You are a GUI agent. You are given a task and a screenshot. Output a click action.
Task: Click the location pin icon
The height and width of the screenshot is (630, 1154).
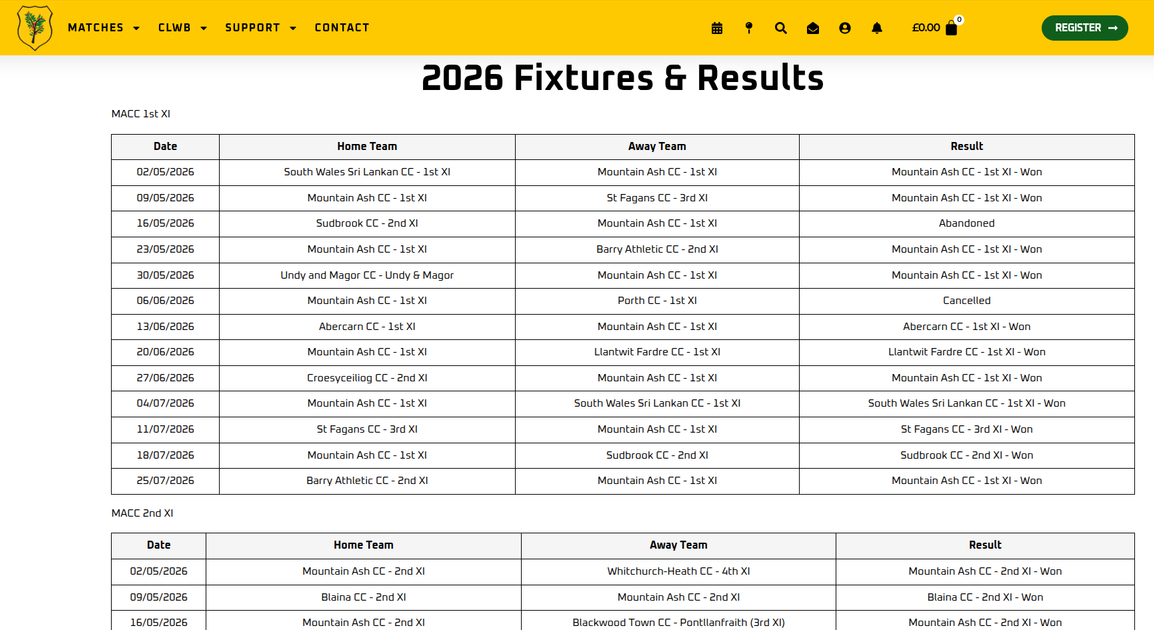coord(748,28)
